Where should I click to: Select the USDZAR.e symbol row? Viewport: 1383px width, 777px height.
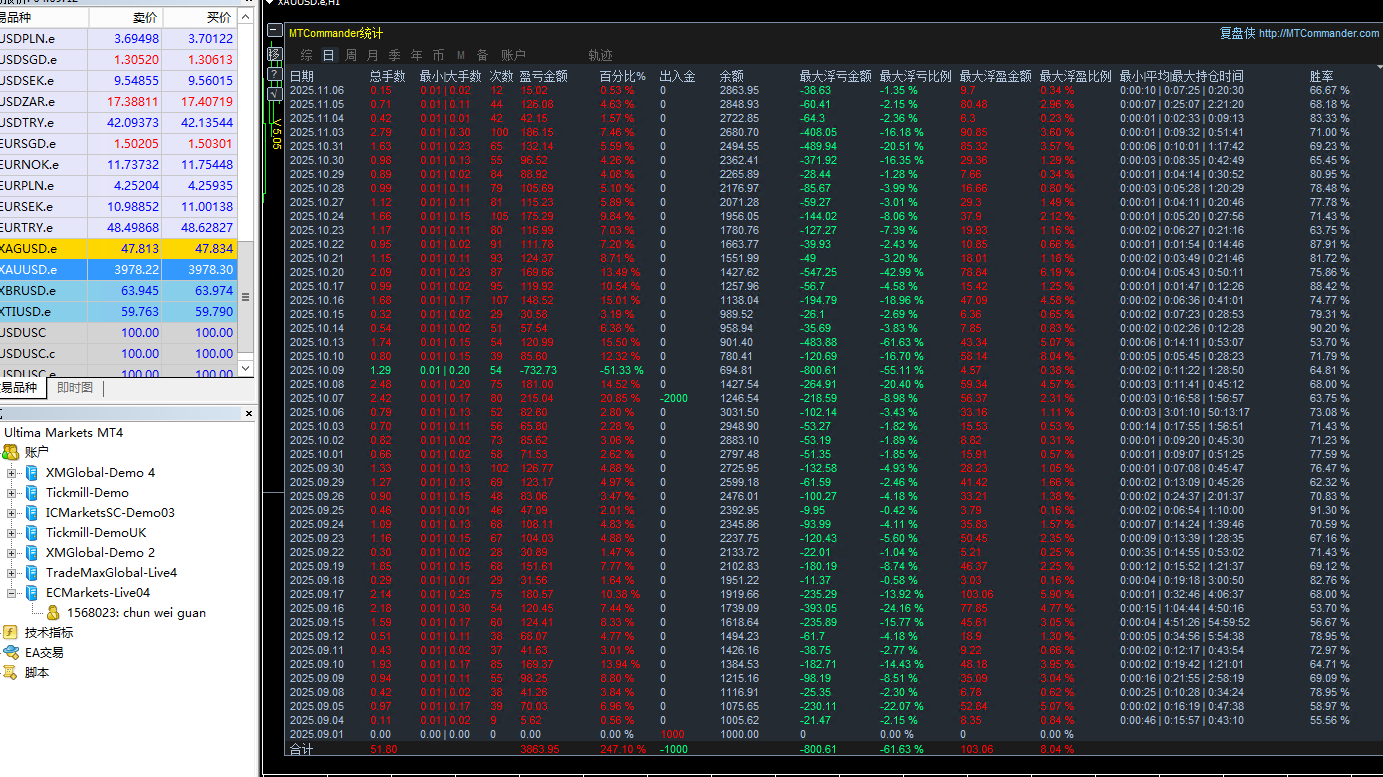pyautogui.click(x=119, y=101)
